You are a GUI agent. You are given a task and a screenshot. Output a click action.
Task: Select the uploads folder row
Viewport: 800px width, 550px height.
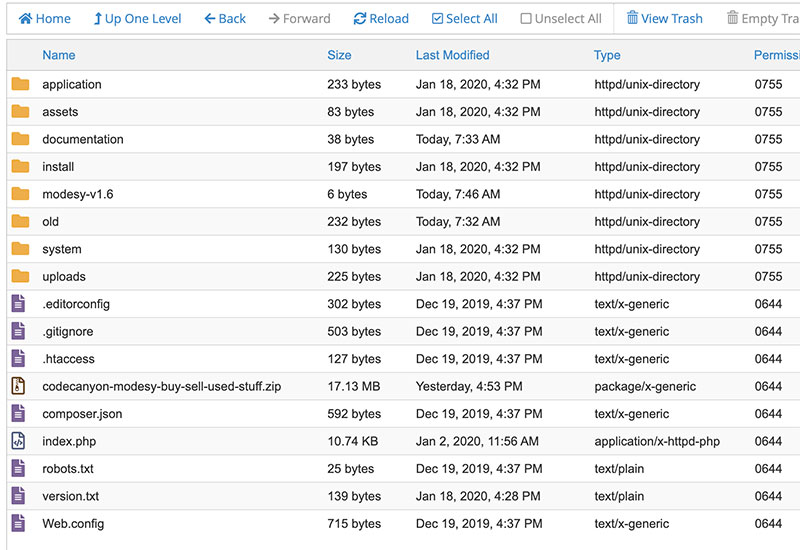(x=64, y=277)
